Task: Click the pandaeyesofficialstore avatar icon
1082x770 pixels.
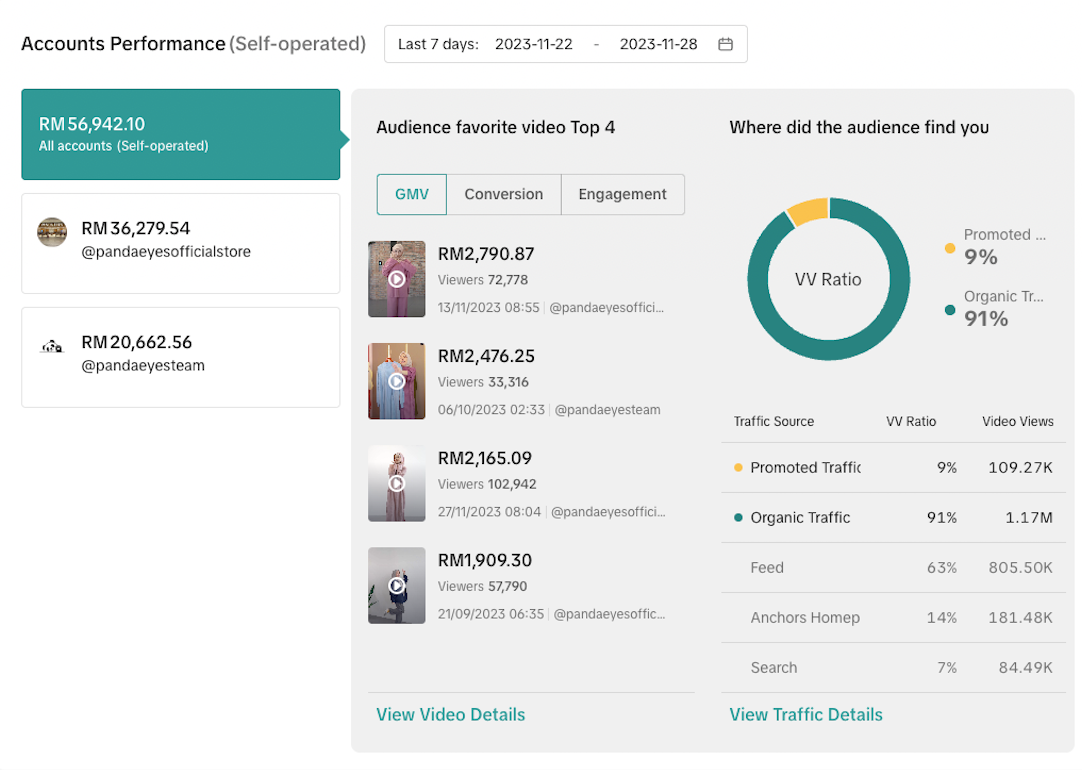Action: [x=52, y=232]
